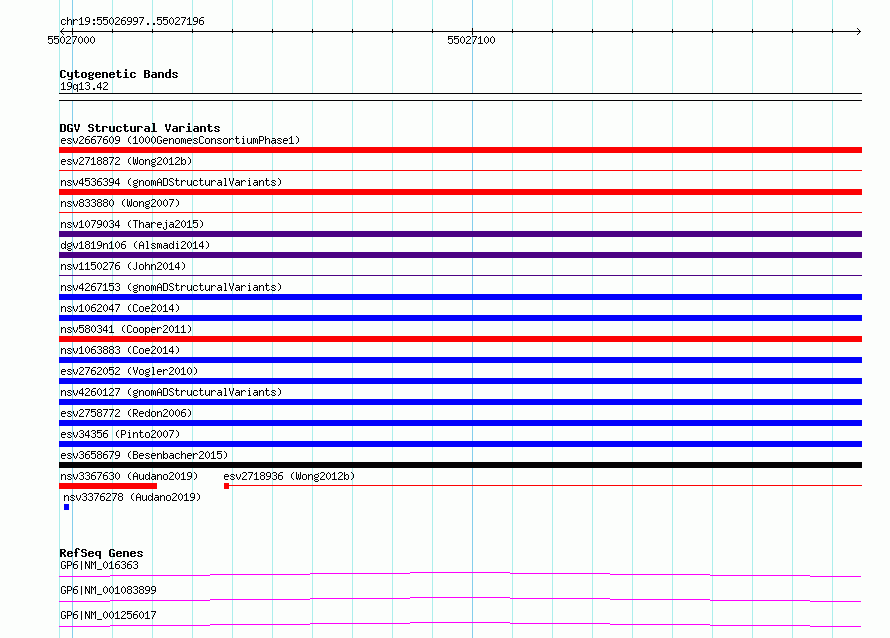Click the 55027100 ruler position label
The image size is (890, 638).
pyautogui.click(x=471, y=40)
